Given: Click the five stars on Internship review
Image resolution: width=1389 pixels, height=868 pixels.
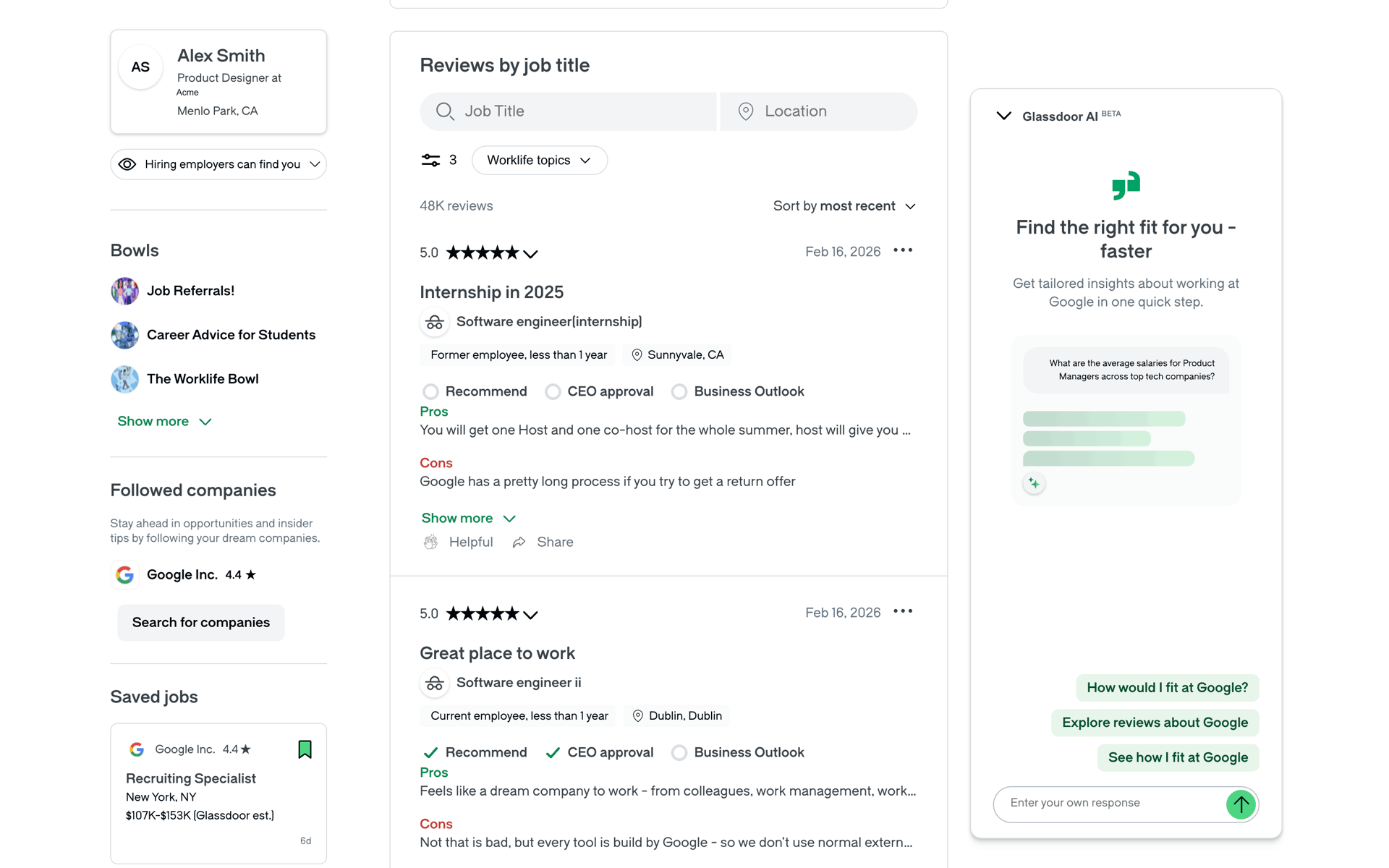Looking at the screenshot, I should coord(483,252).
